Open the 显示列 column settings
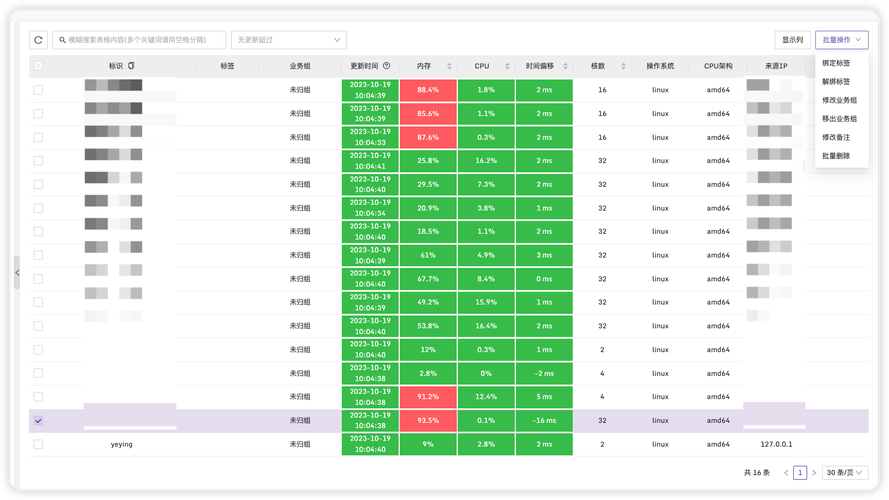Image resolution: width=889 pixels, height=500 pixels. [793, 40]
